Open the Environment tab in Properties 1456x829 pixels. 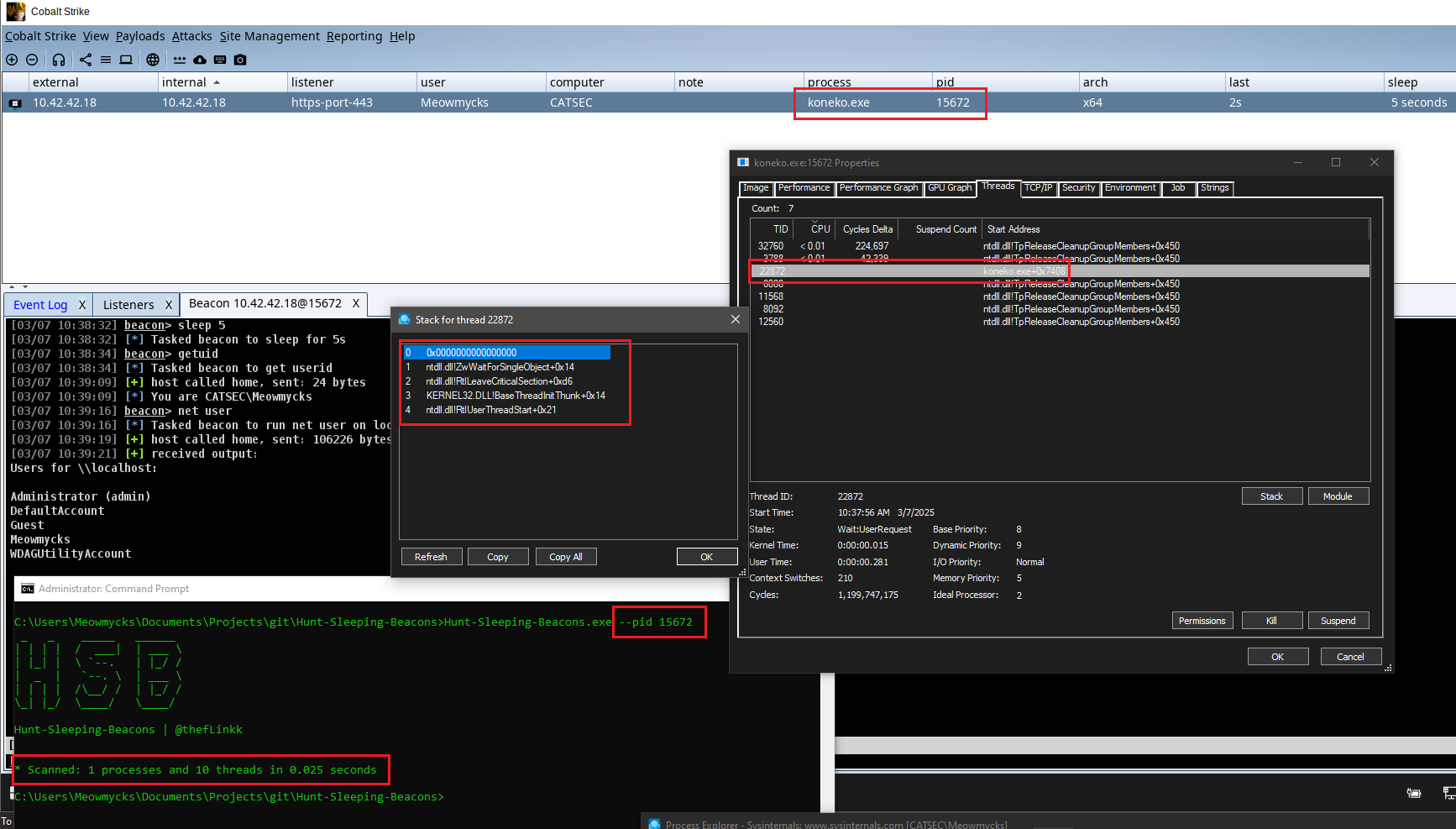click(1130, 188)
